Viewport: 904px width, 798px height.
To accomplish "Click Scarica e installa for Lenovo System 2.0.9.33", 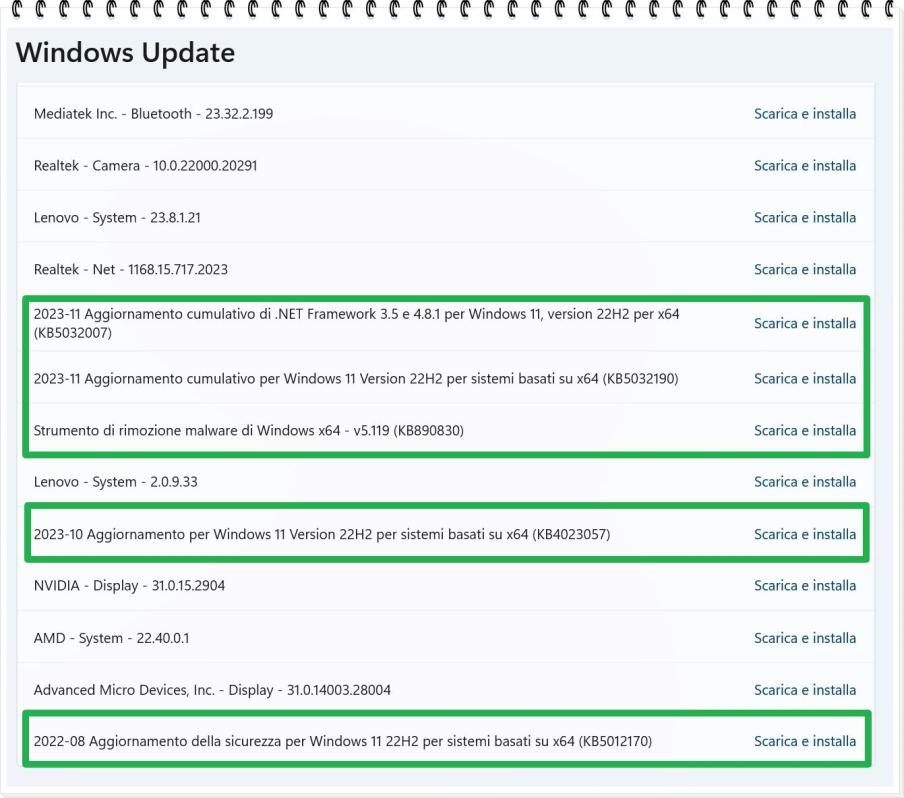I will tap(804, 482).
